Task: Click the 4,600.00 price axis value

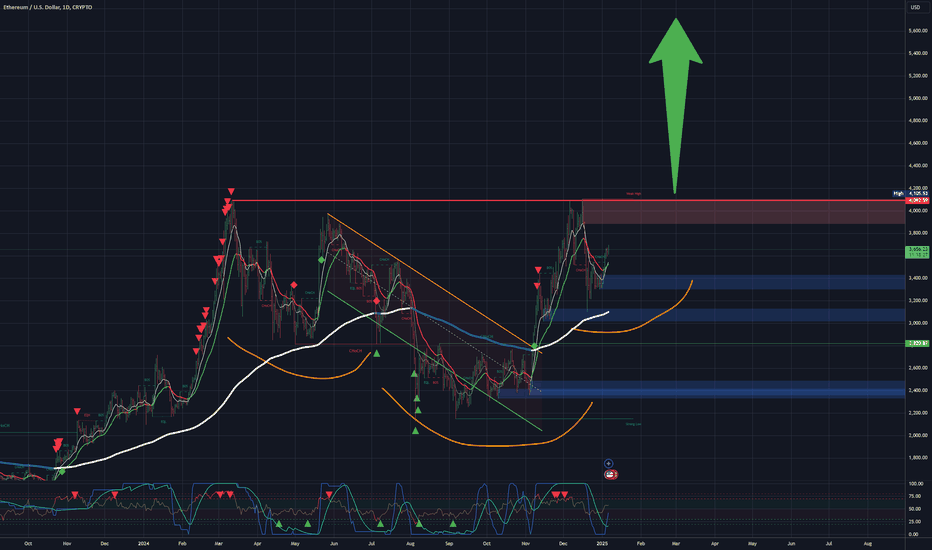Action: [918, 143]
